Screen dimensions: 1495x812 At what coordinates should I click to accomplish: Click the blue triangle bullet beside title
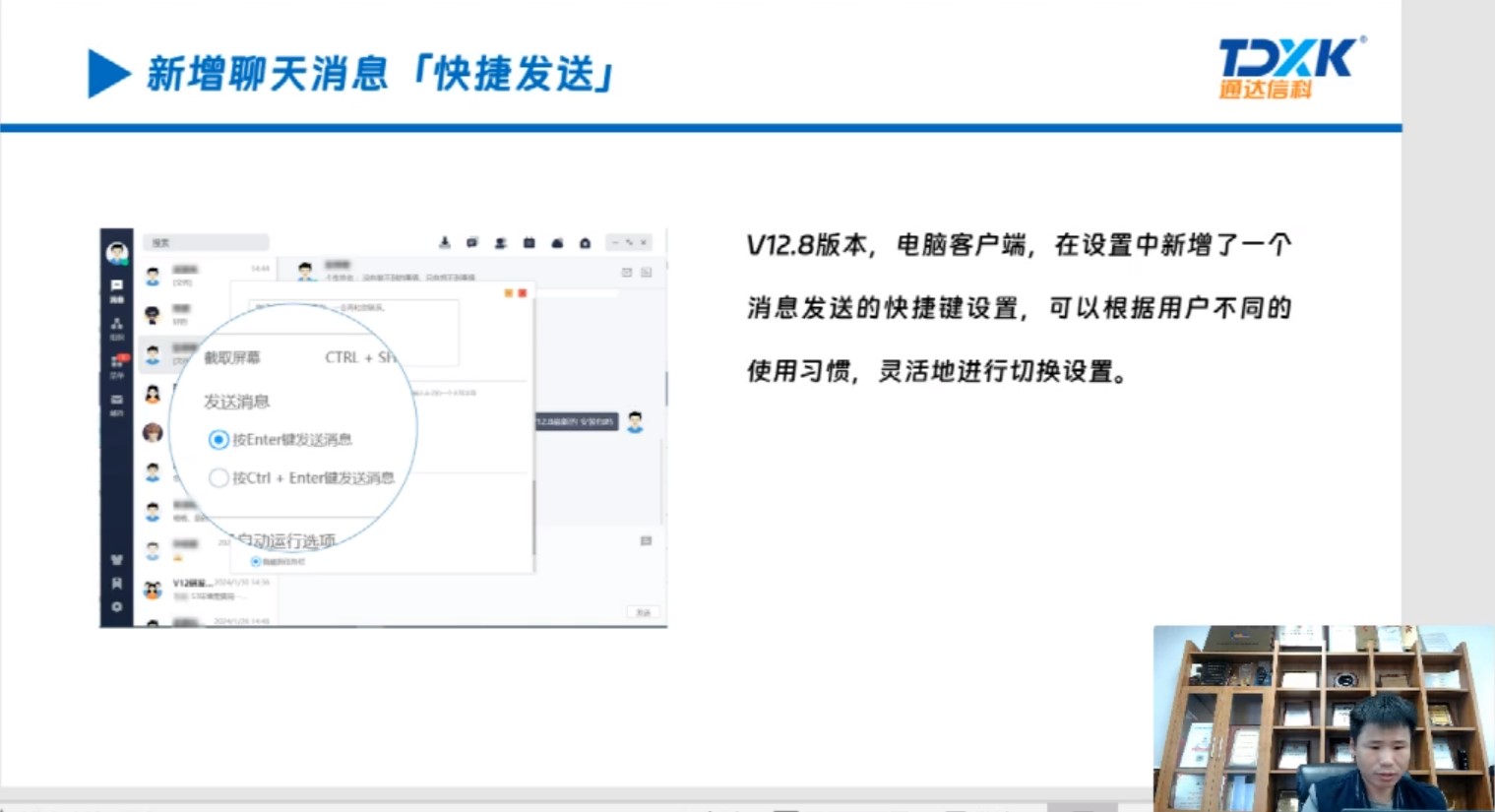pyautogui.click(x=108, y=74)
